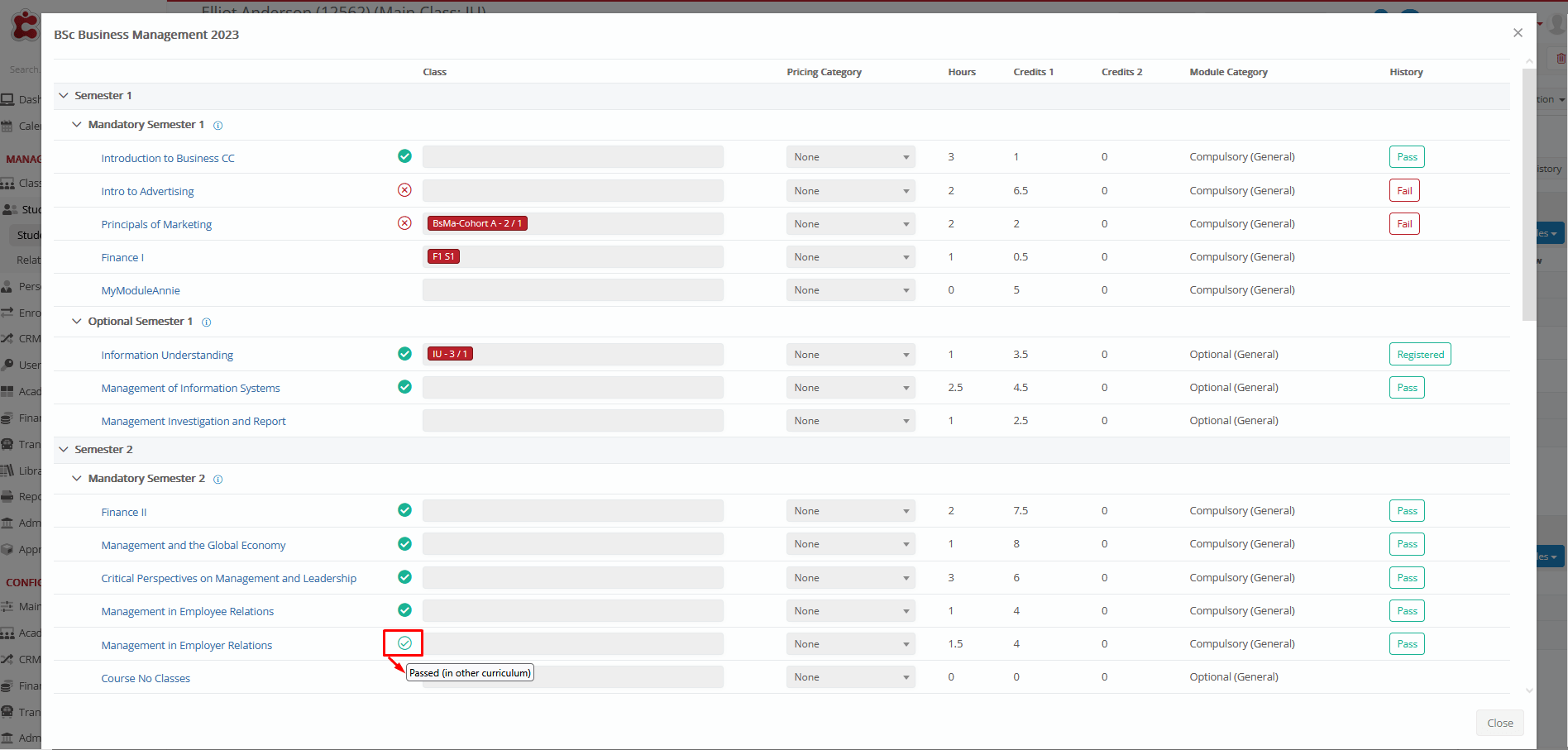Image resolution: width=1568 pixels, height=750 pixels.
Task: Open Pricing Category dropdown for Course No Classes
Action: click(850, 677)
